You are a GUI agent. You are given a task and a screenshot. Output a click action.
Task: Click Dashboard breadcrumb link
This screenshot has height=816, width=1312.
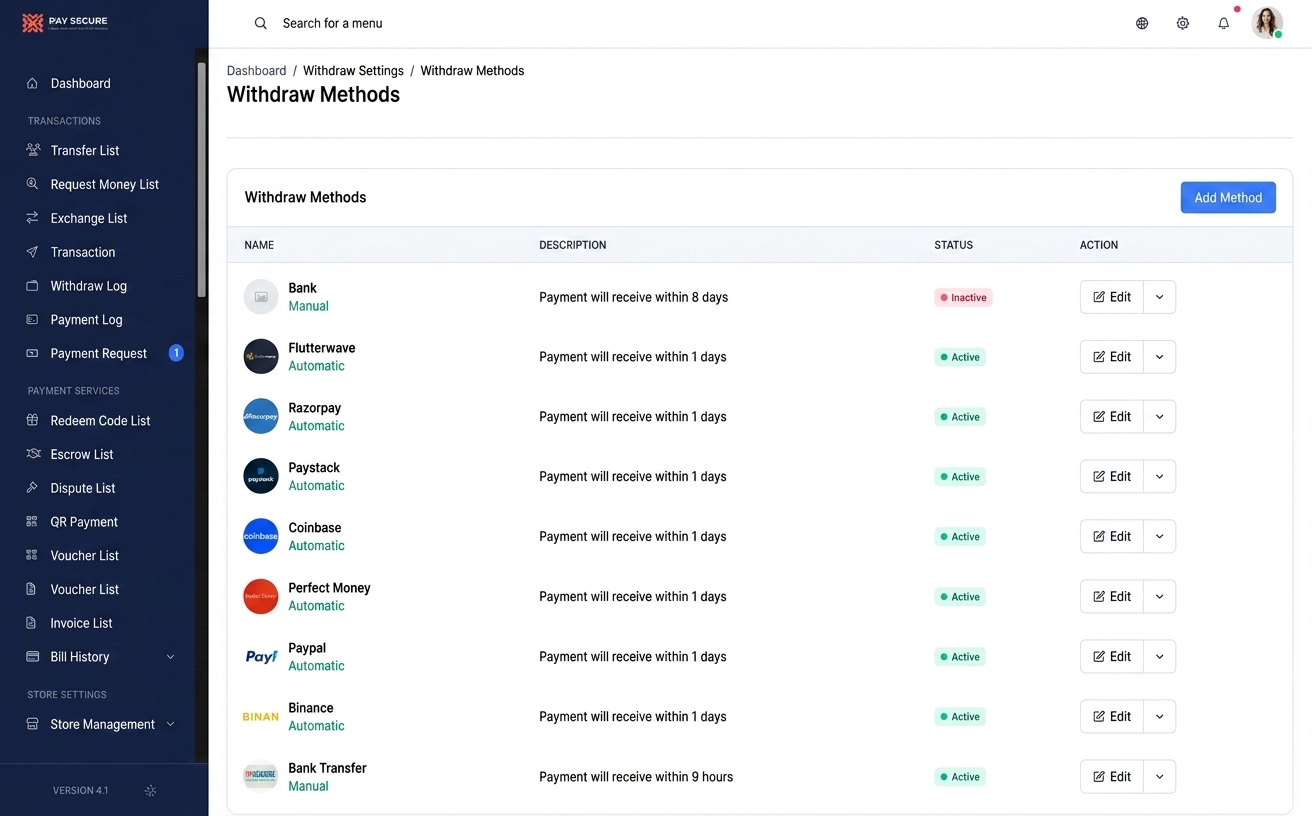click(256, 71)
